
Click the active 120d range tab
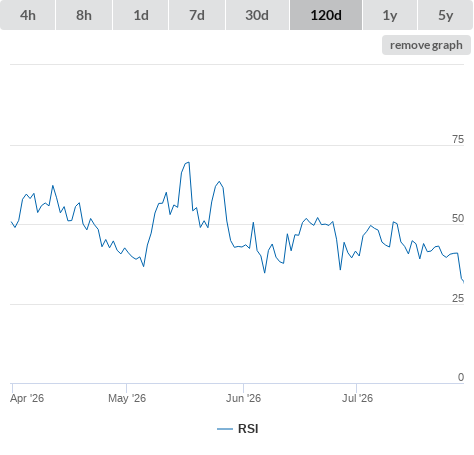tap(326, 15)
